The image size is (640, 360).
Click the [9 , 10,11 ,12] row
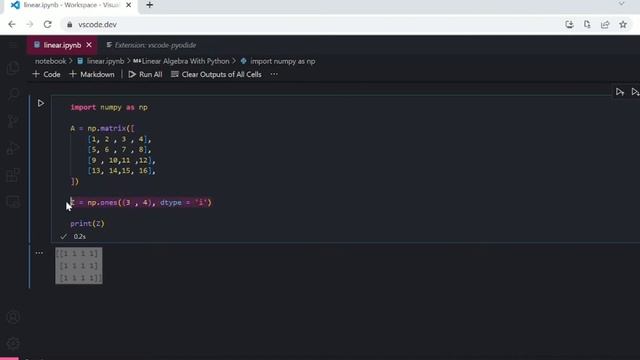[121, 160]
